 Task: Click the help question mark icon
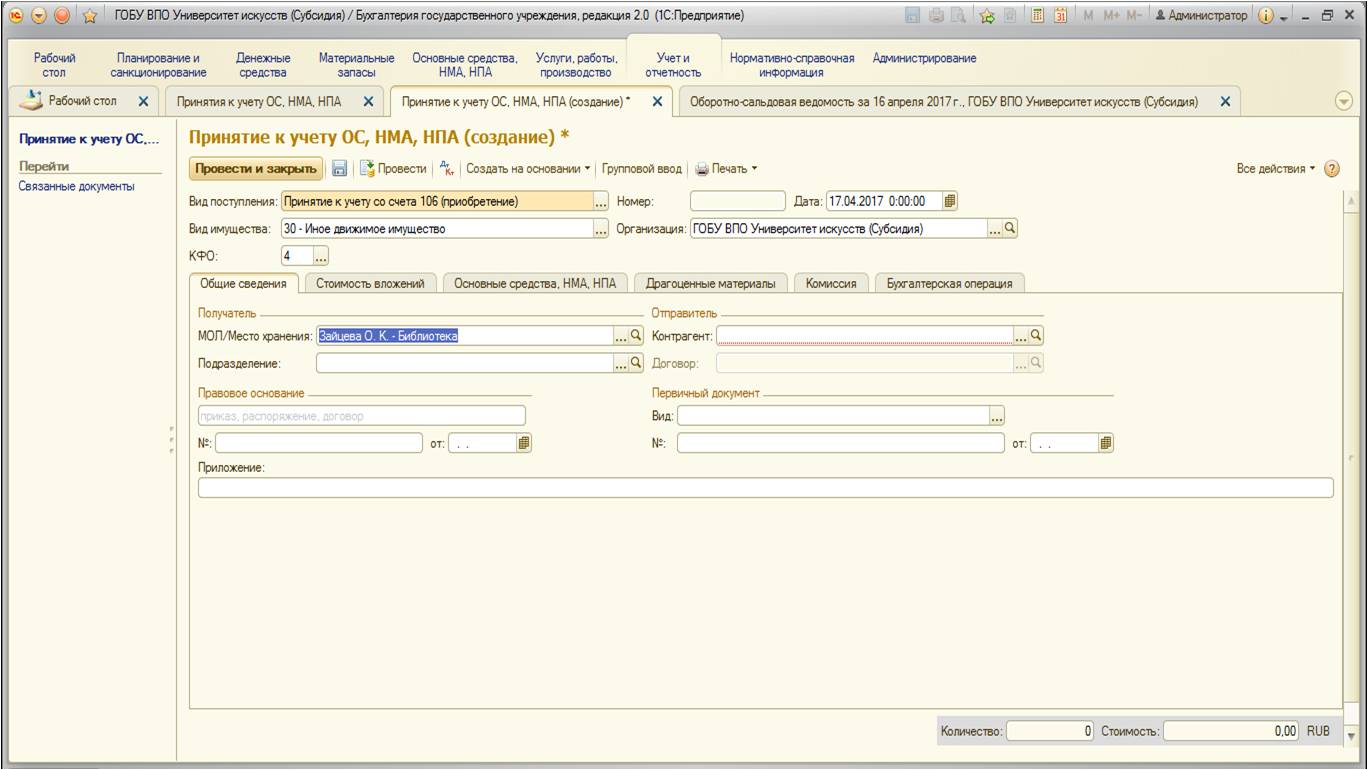point(1331,169)
